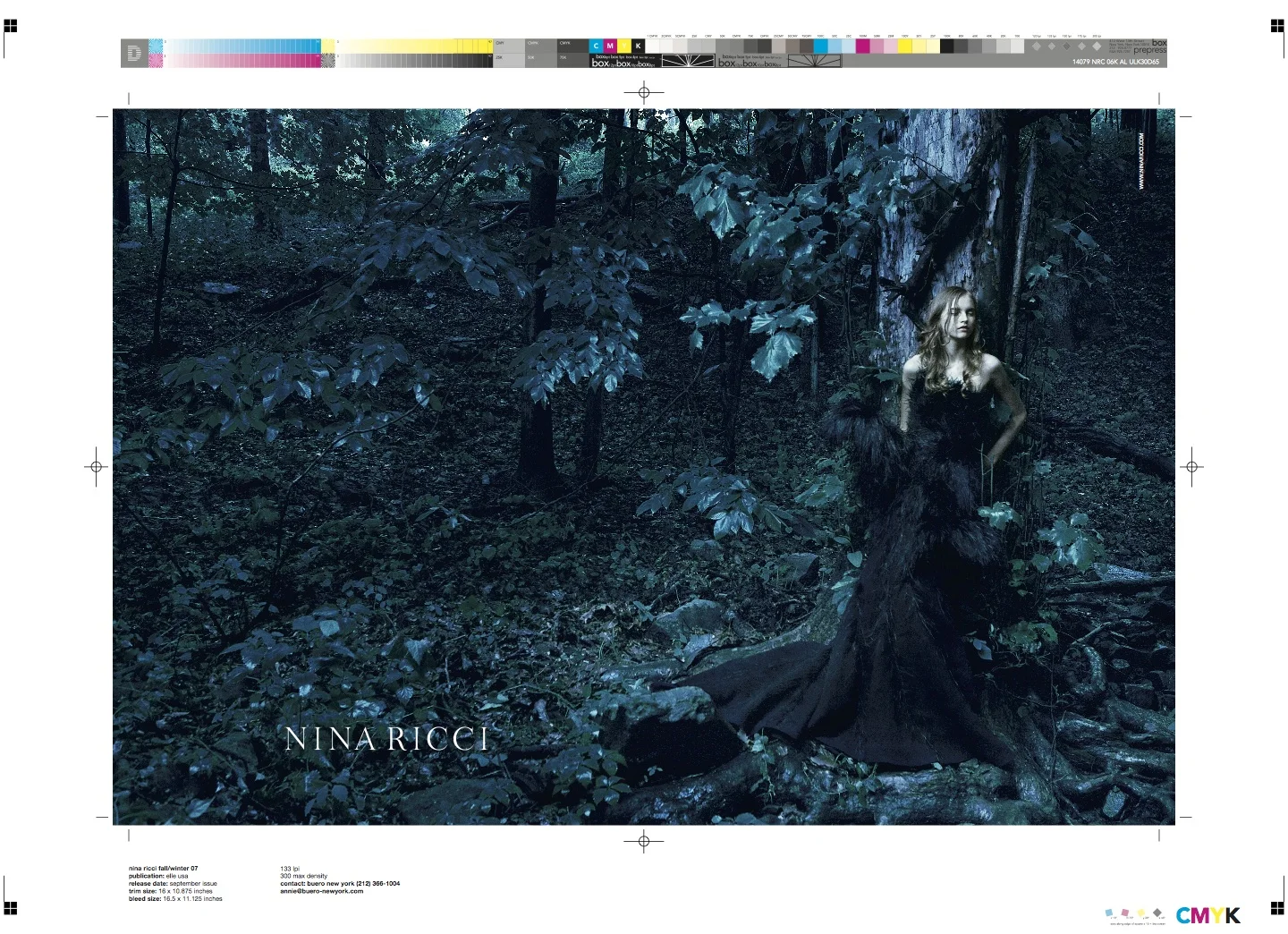Image resolution: width=1288 pixels, height=934 pixels.
Task: Click the 'bleed size: 16.5 x 11.125 inches' line
Action: (x=175, y=898)
